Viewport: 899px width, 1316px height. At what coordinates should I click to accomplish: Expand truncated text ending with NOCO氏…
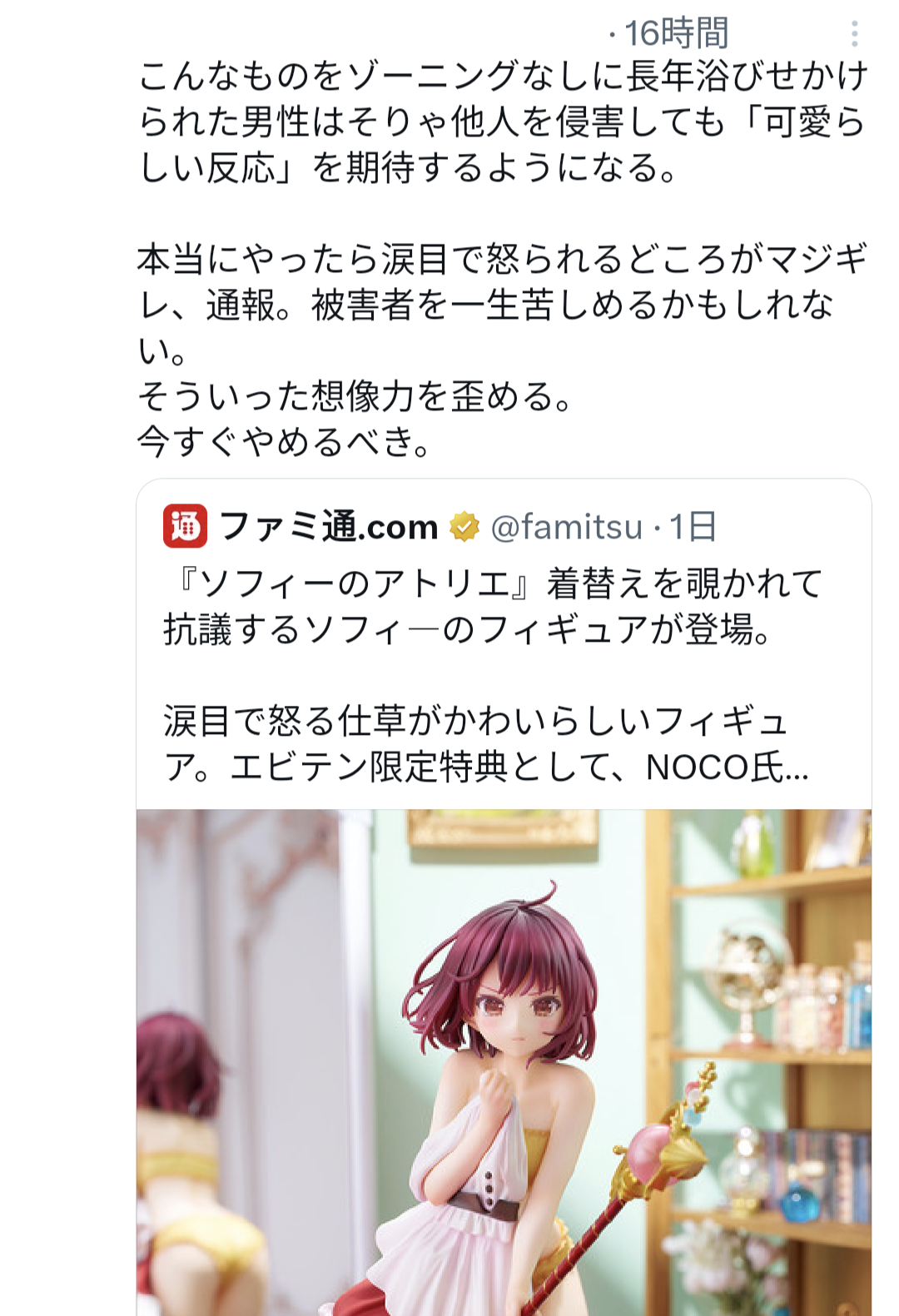727,767
